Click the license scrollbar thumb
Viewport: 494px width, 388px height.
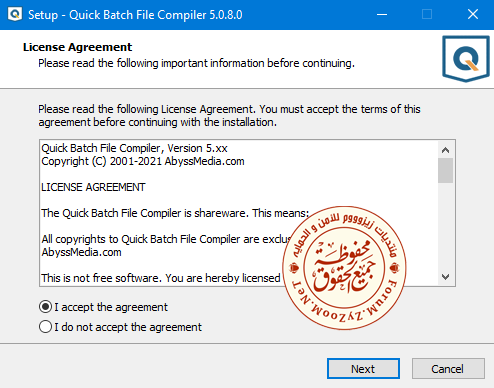pos(445,170)
